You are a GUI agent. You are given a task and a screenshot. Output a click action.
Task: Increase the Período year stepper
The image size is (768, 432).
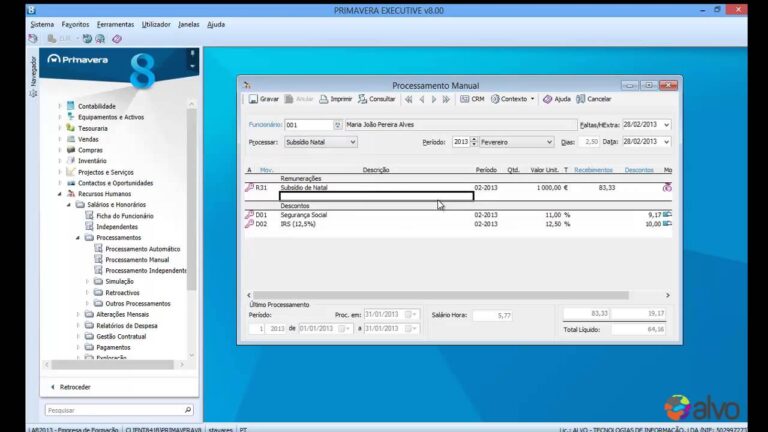pos(474,140)
